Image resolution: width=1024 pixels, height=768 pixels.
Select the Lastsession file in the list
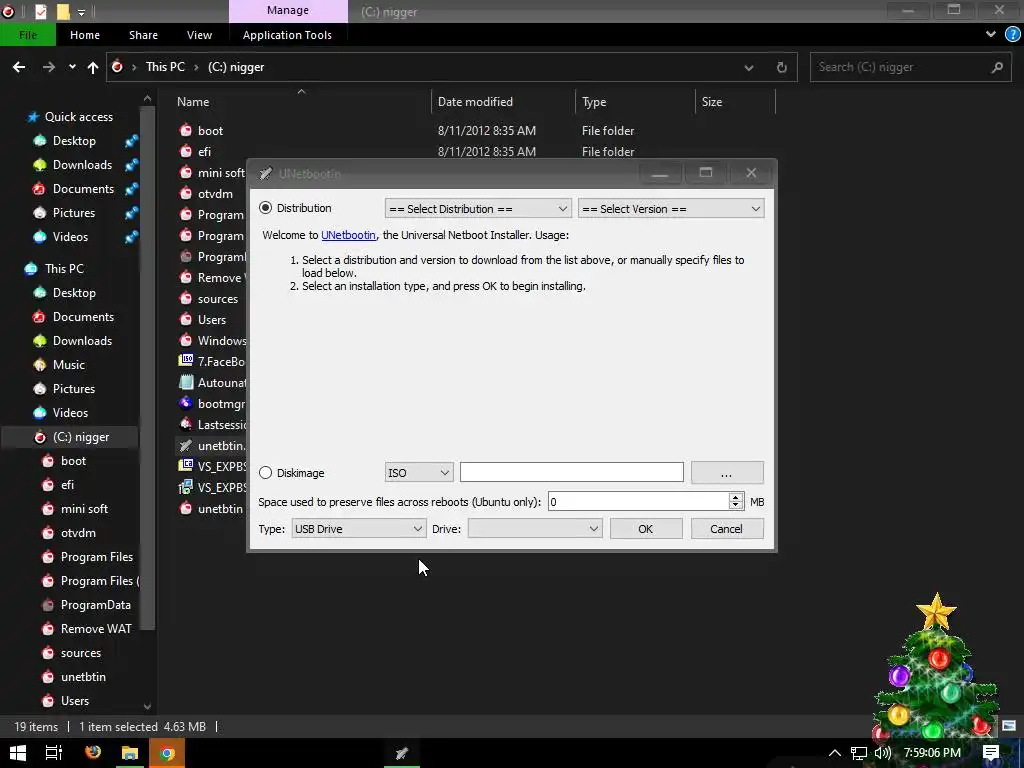point(212,424)
